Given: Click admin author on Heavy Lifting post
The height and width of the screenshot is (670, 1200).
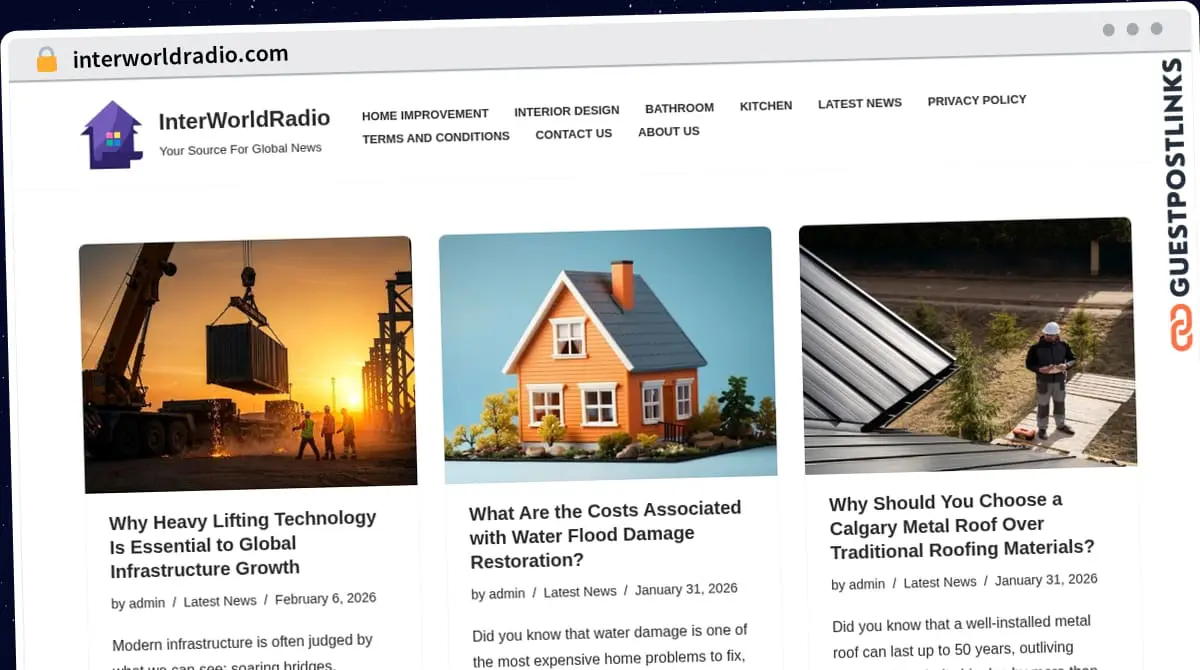Looking at the screenshot, I should (x=147, y=603).
